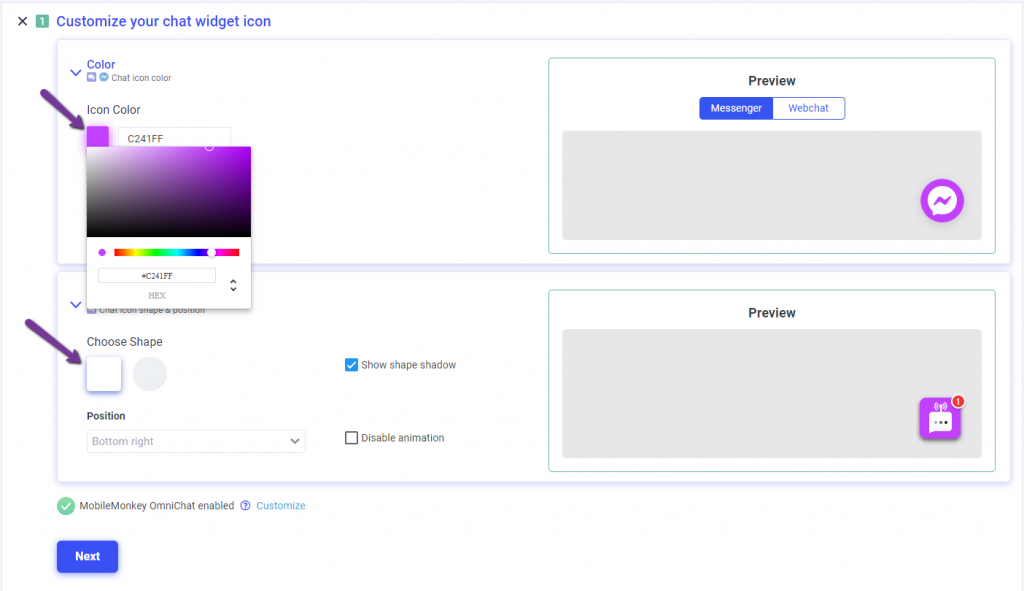The image size is (1024, 591).
Task: Click the Next button
Action: (x=88, y=556)
